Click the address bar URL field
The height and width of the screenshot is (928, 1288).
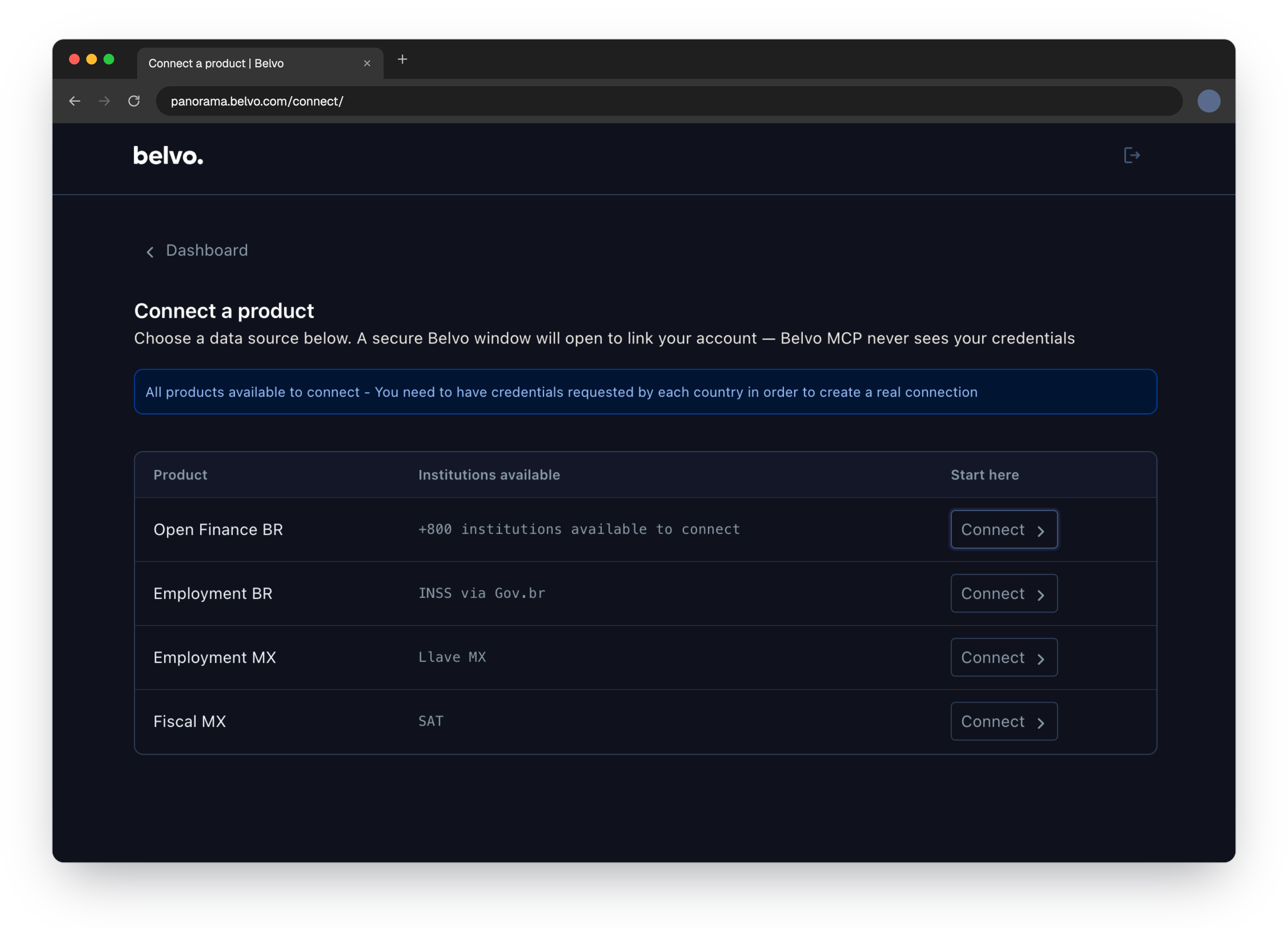click(668, 101)
